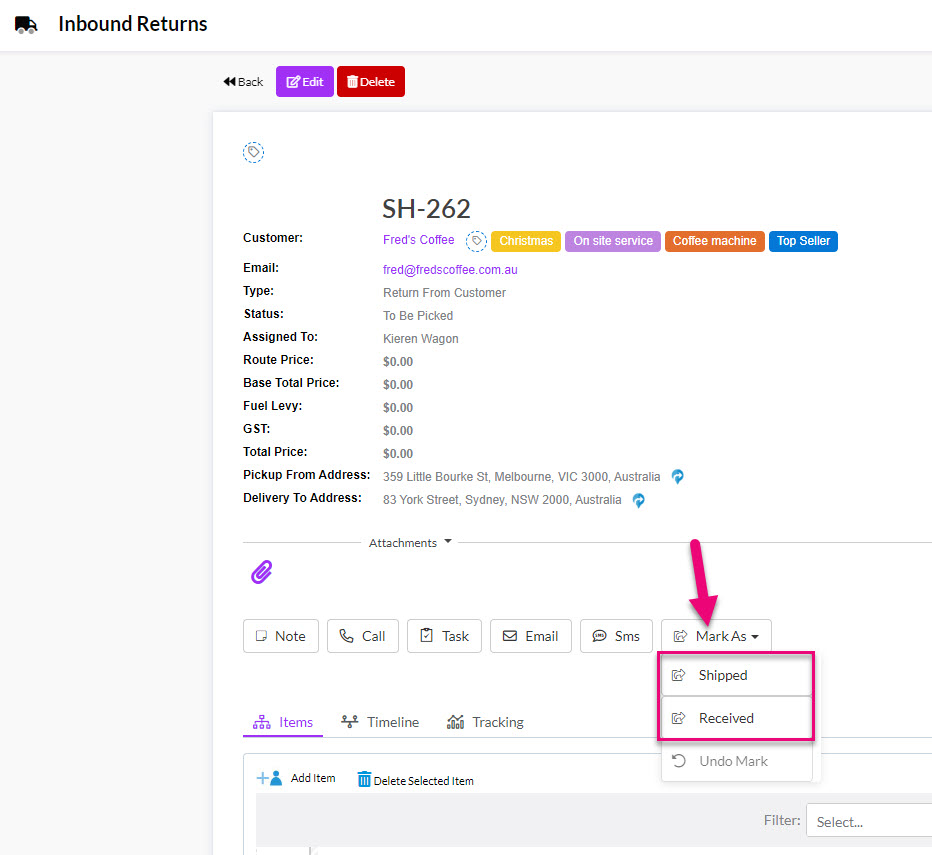The image size is (932, 855).
Task: Click the Kieren Wagon assignee text
Action: pos(420,339)
